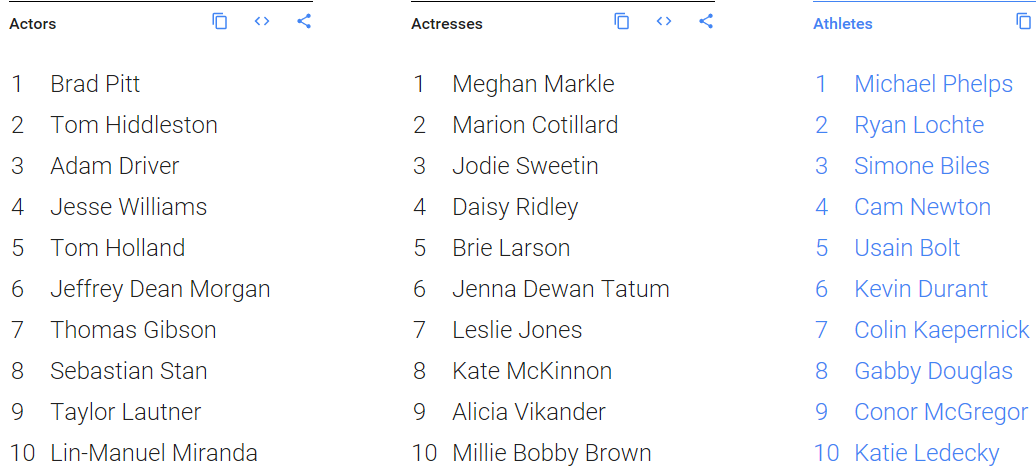Select Colin Kaepernick entry
The image size is (1036, 475).
941,330
